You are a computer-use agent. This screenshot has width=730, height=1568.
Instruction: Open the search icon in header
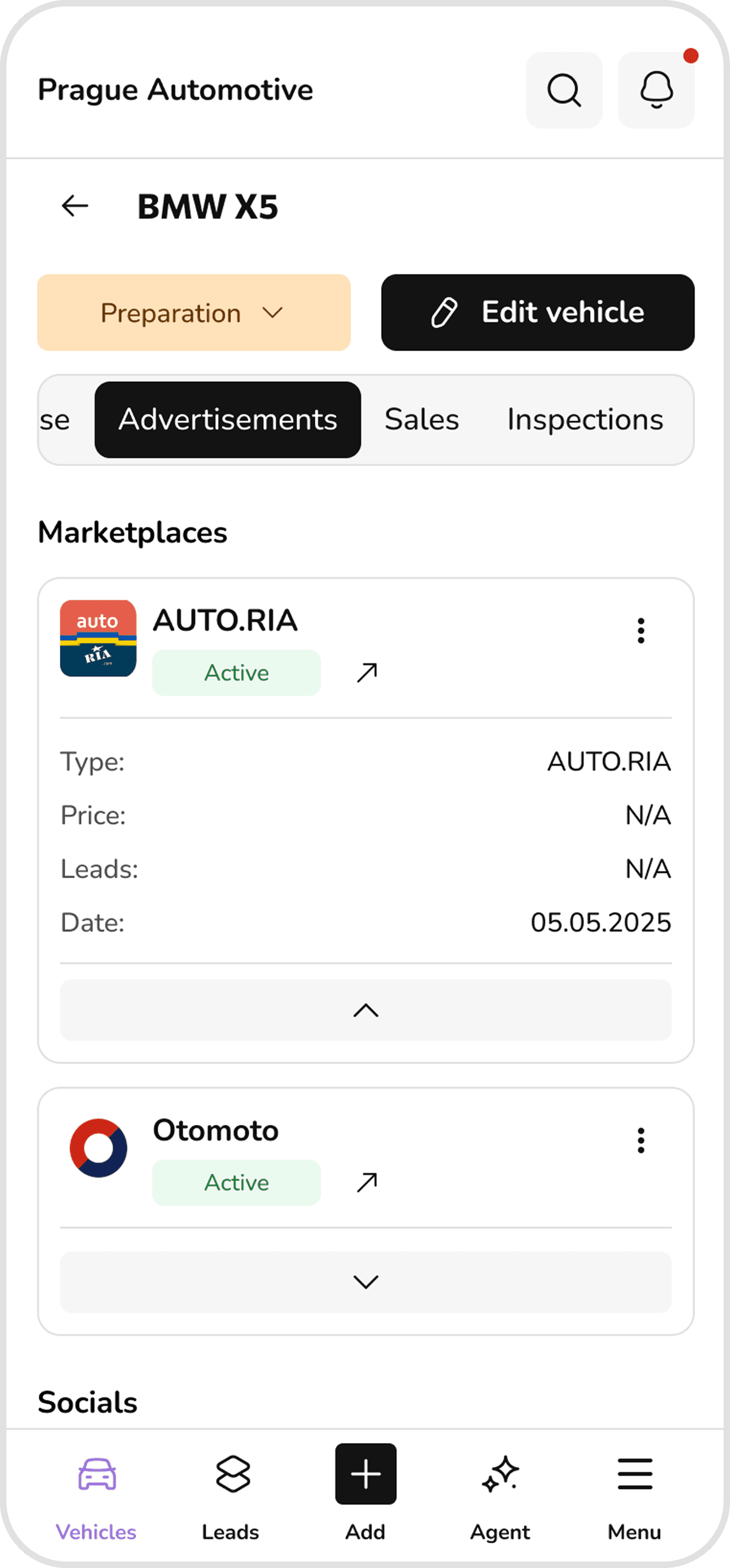[564, 90]
